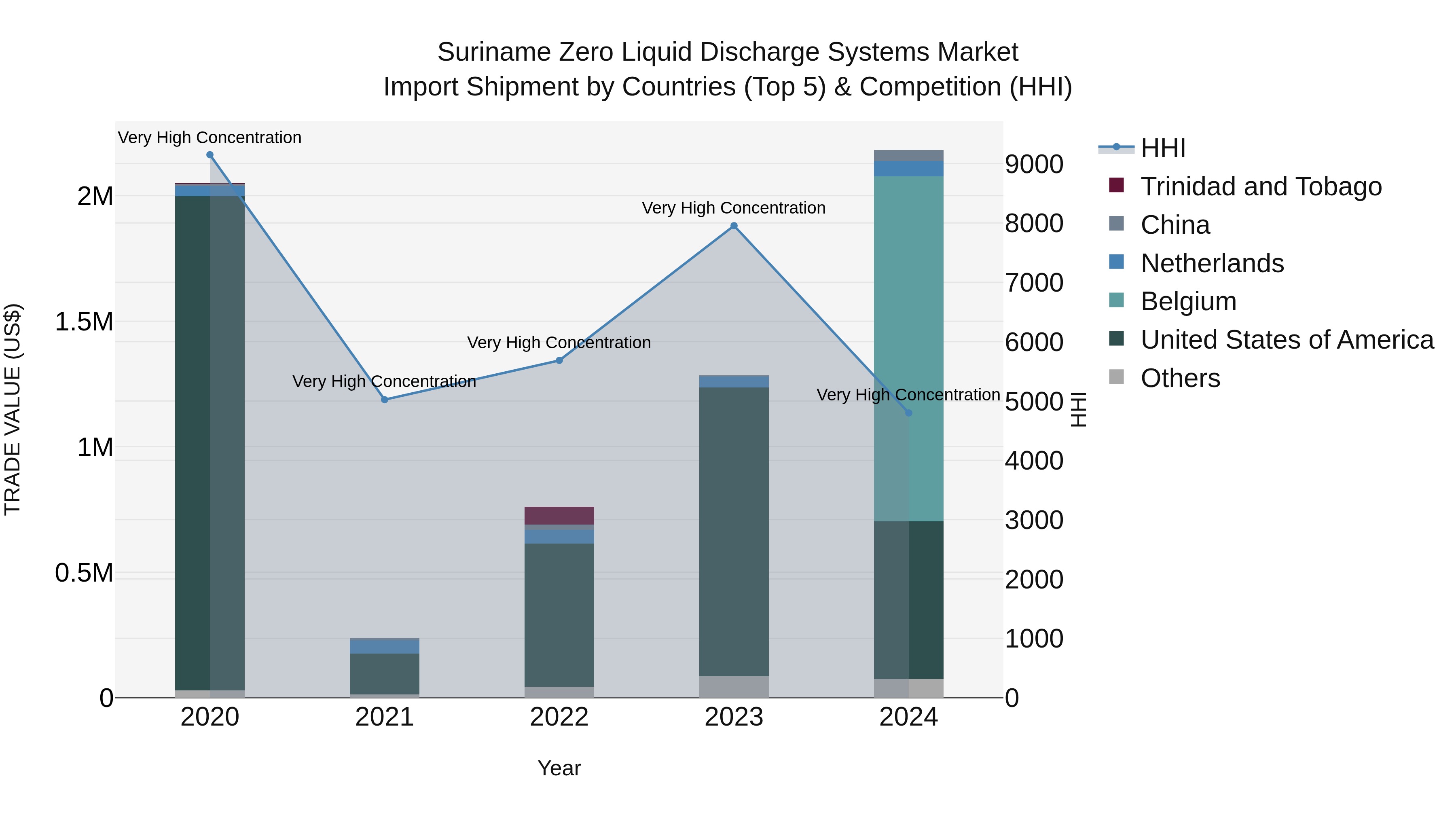This screenshot has width=1456, height=819.
Task: Click the 5000 tick on right axis
Action: coord(1034,402)
